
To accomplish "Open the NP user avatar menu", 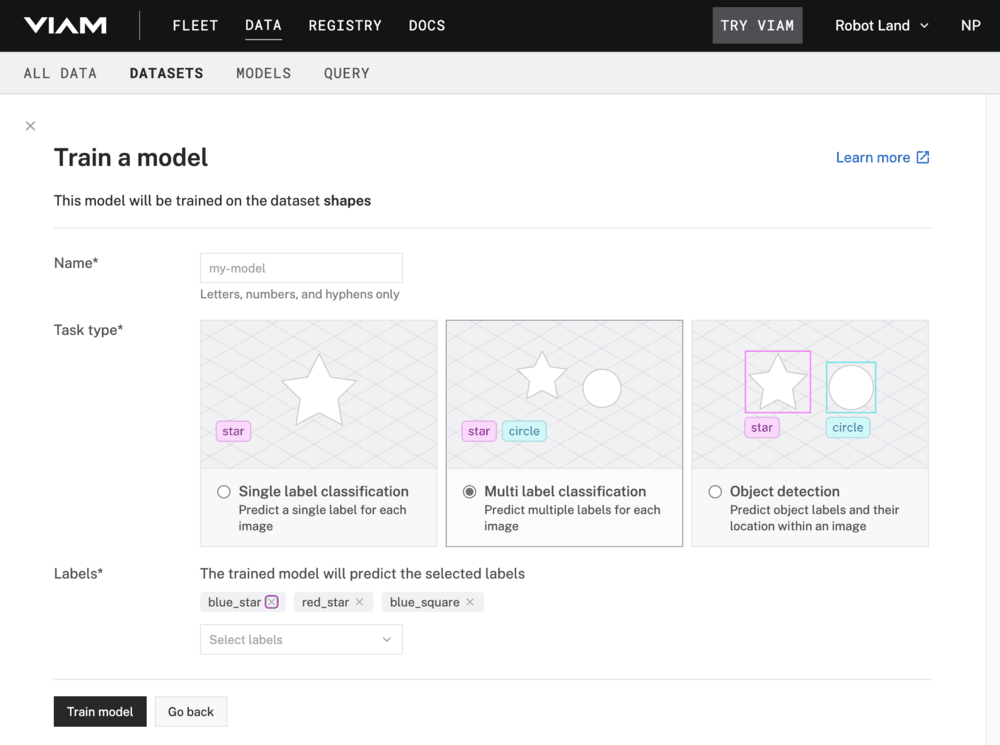I will tap(970, 25).
